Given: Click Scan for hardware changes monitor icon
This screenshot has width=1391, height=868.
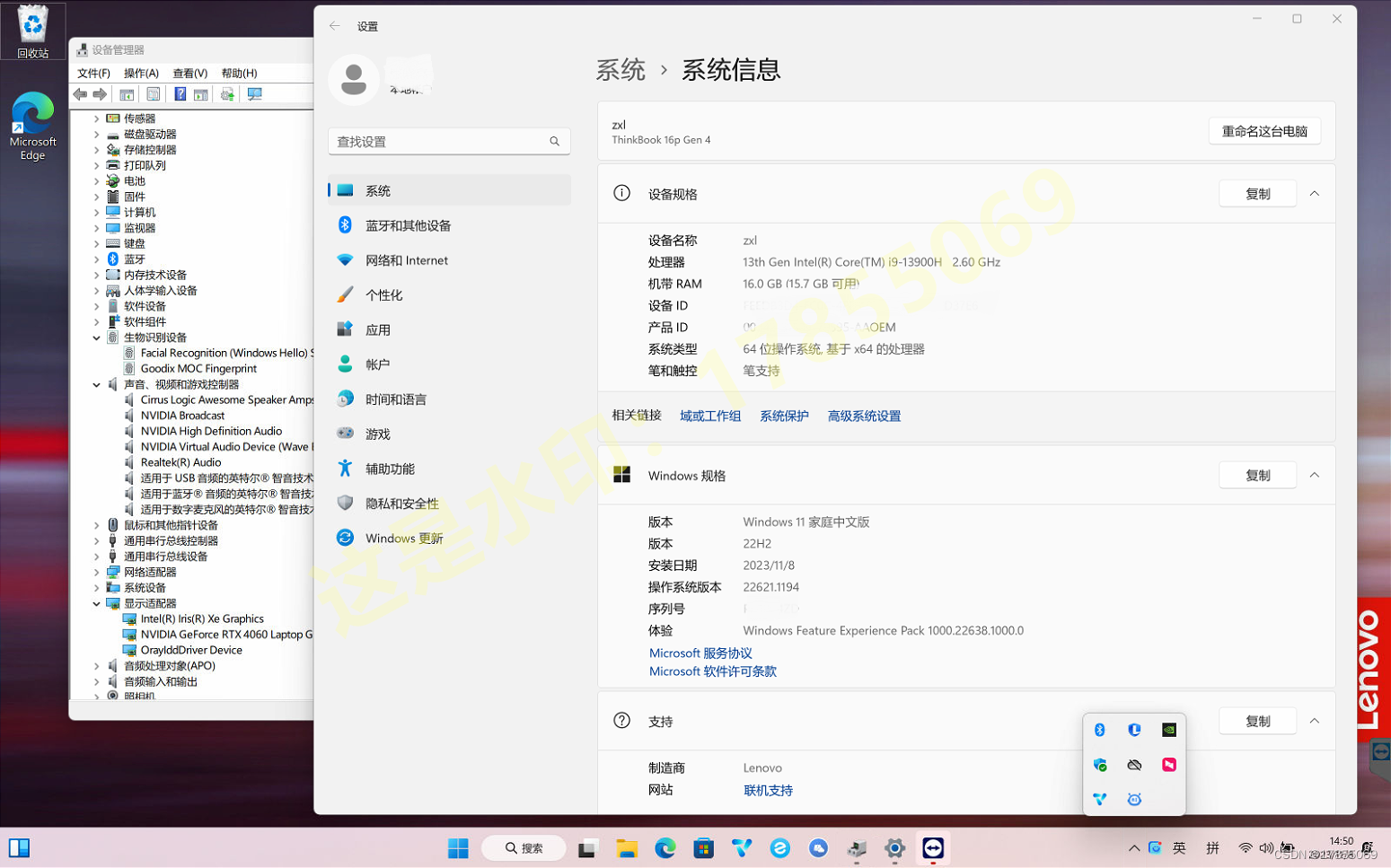Looking at the screenshot, I should (x=255, y=94).
